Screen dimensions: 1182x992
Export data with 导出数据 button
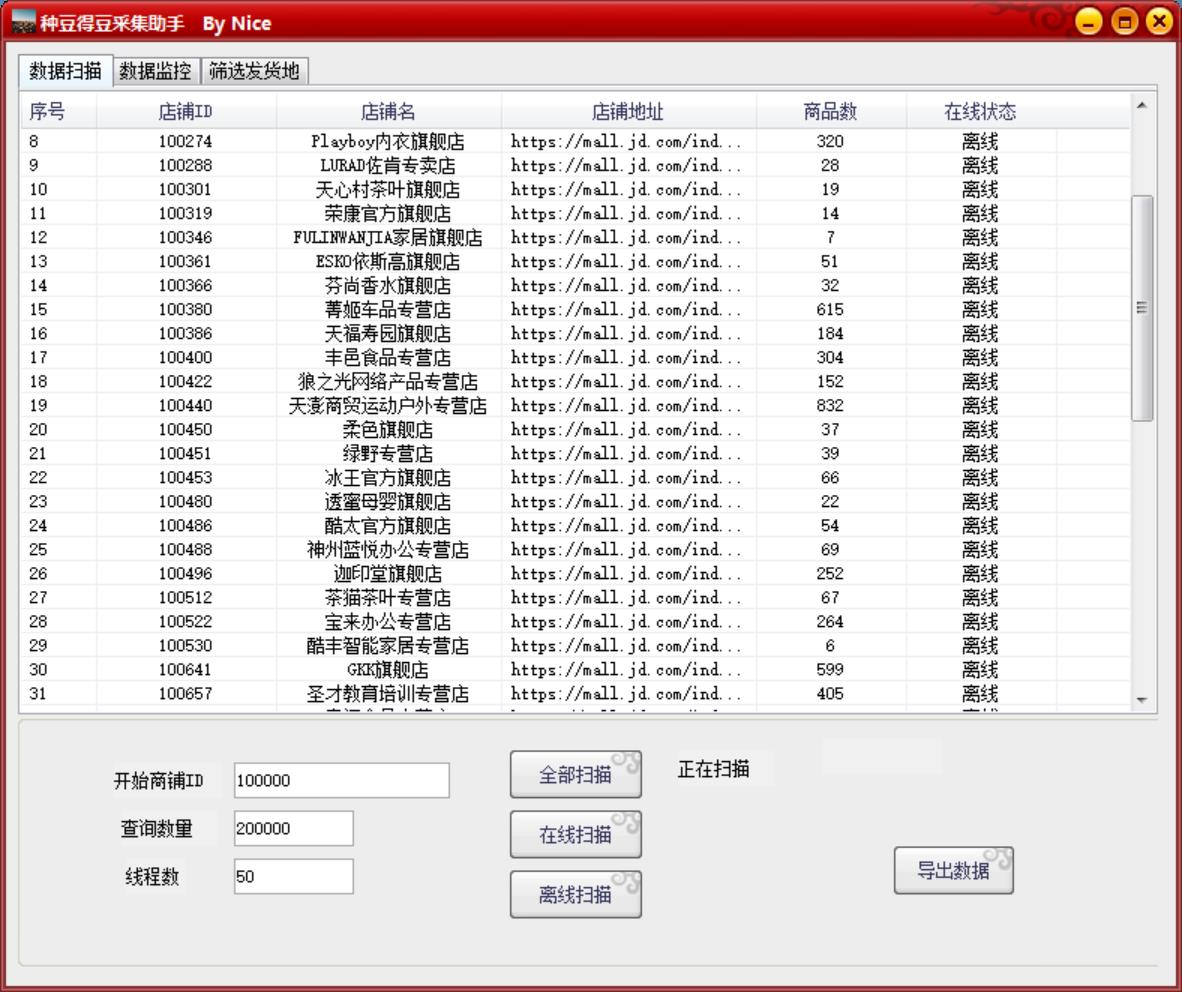[953, 870]
